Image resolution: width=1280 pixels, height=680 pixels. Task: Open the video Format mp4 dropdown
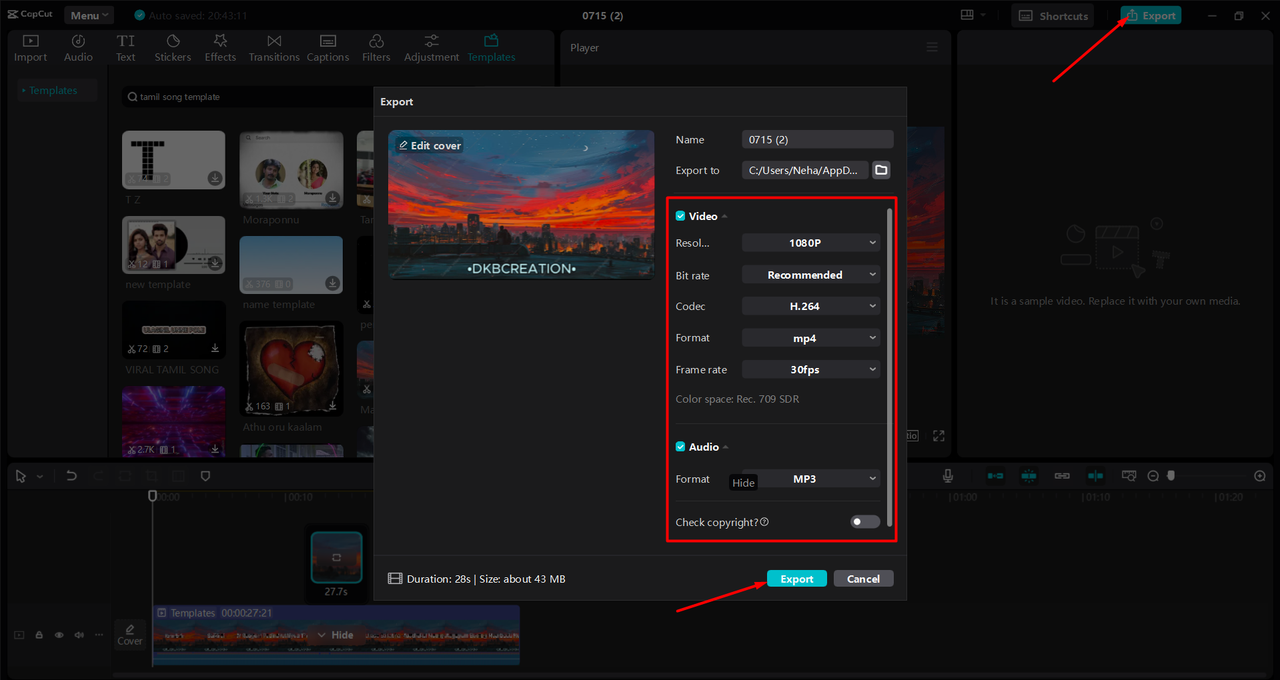click(811, 338)
